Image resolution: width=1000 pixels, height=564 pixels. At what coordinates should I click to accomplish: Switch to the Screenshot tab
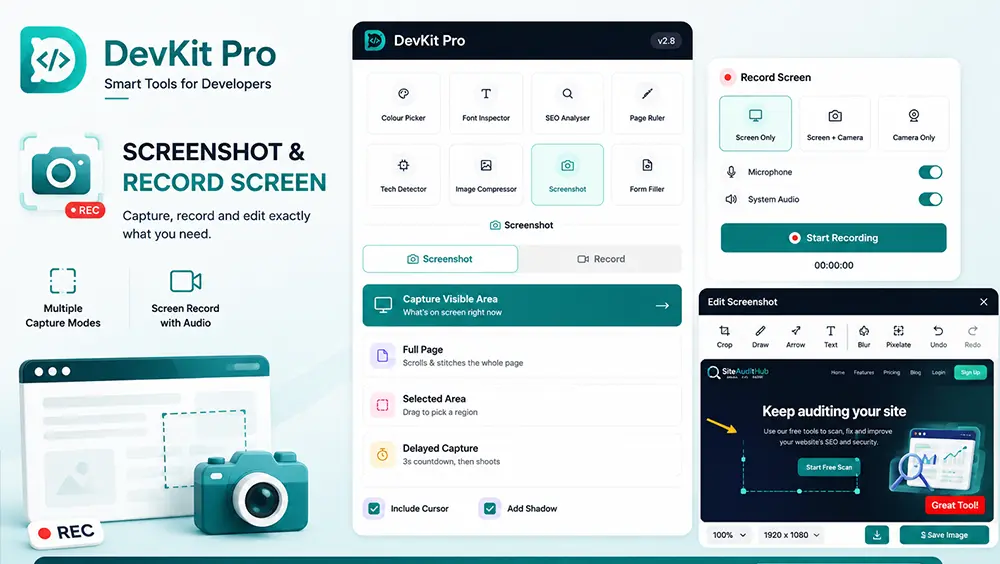click(x=440, y=259)
